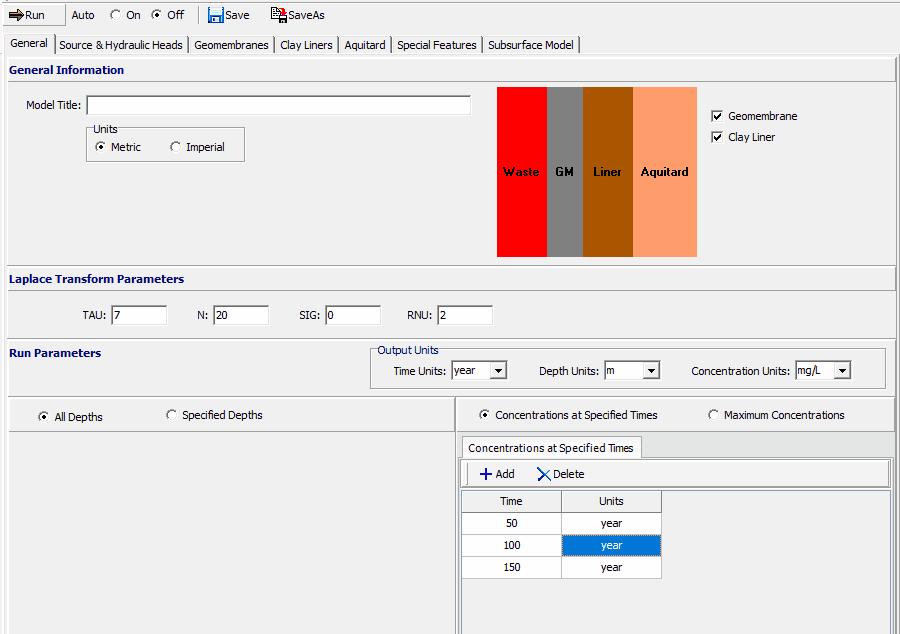Choose Specified Depths option
The image size is (900, 634).
pyautogui.click(x=172, y=415)
